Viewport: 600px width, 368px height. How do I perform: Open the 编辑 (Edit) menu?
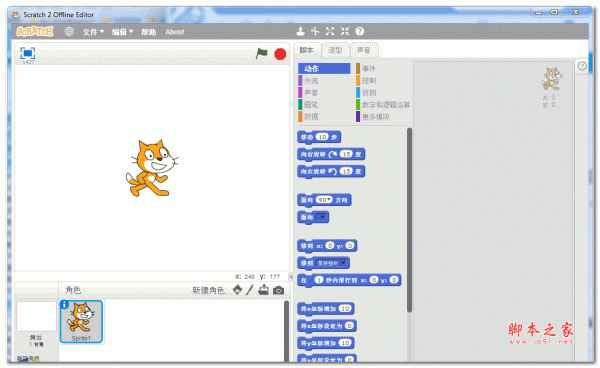122,32
